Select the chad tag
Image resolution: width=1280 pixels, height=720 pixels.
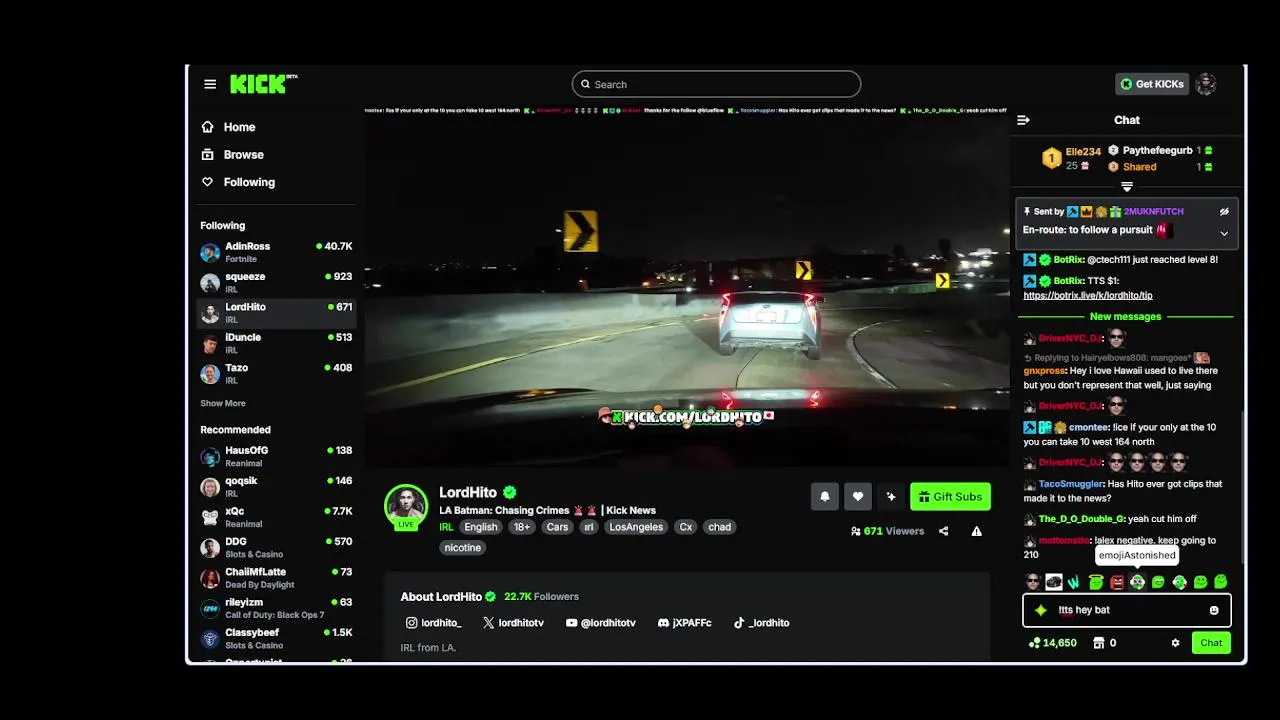[x=720, y=527]
